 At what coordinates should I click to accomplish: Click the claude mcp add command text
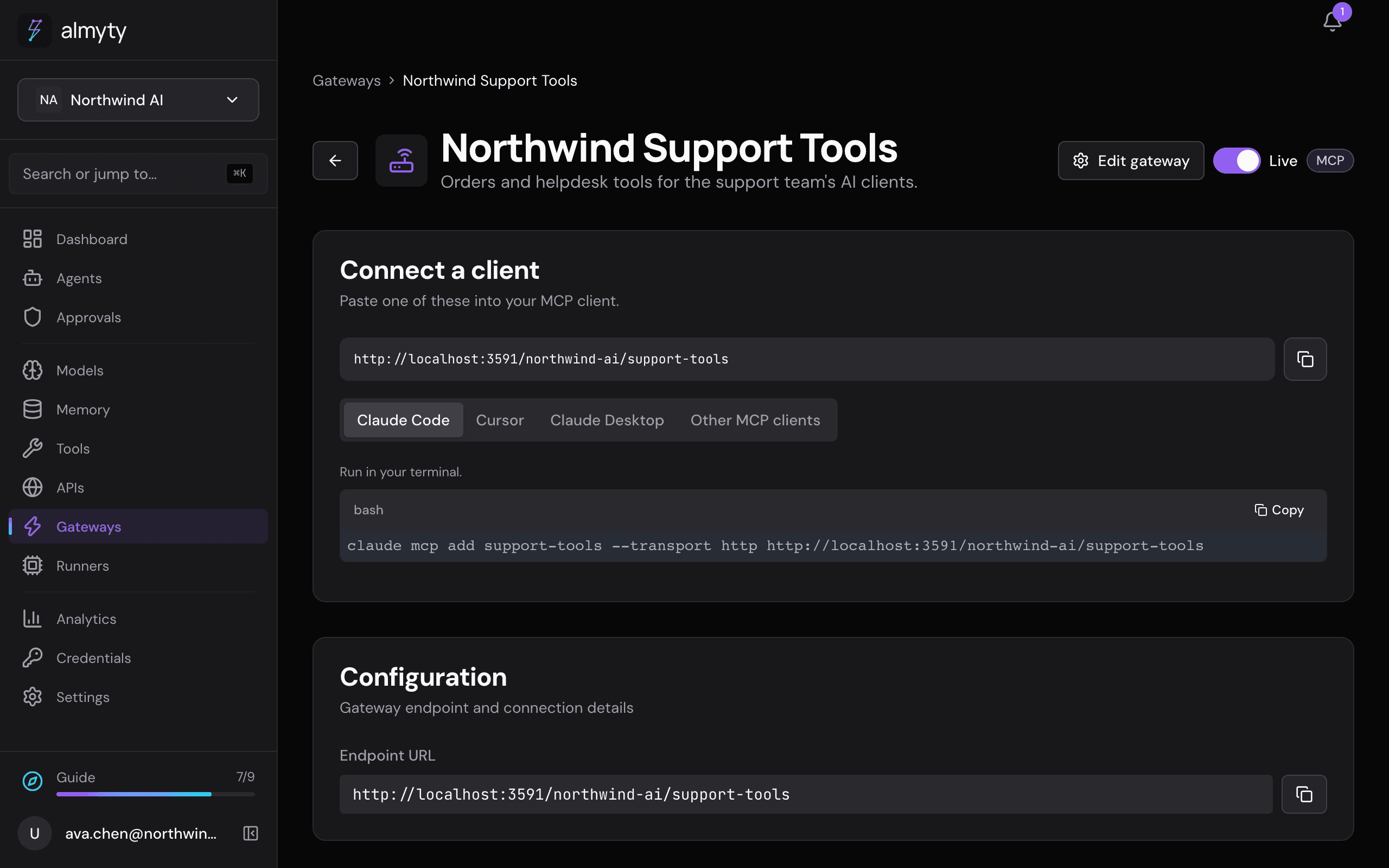(x=775, y=545)
